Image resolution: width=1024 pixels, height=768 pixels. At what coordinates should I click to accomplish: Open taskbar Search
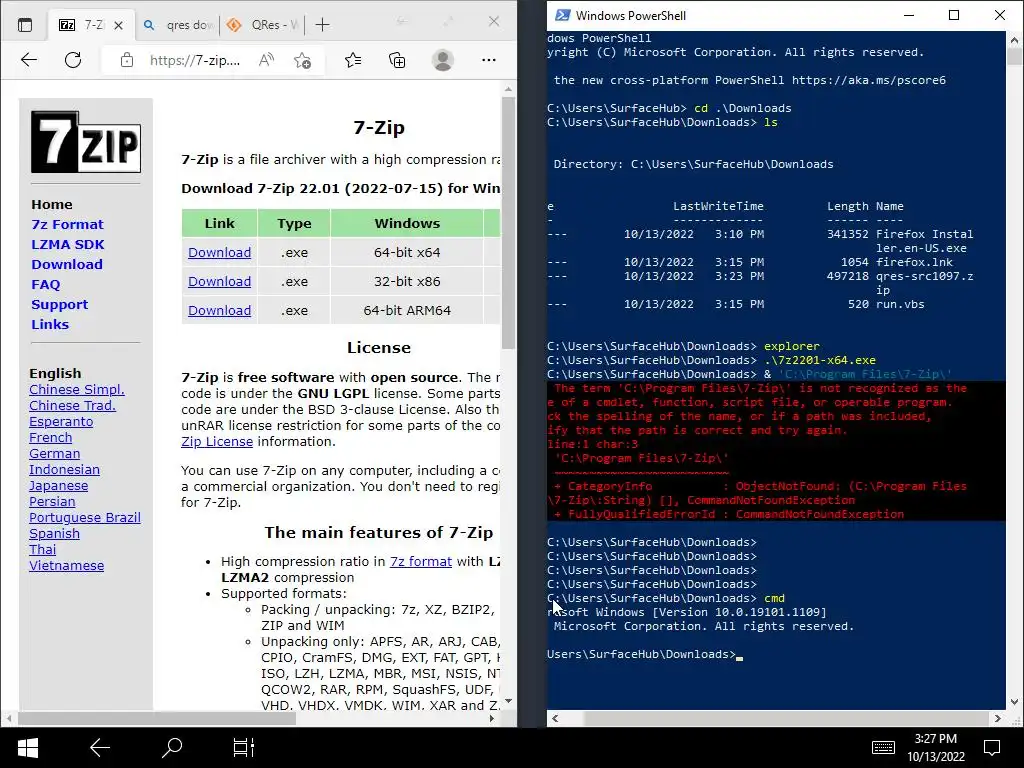point(172,747)
